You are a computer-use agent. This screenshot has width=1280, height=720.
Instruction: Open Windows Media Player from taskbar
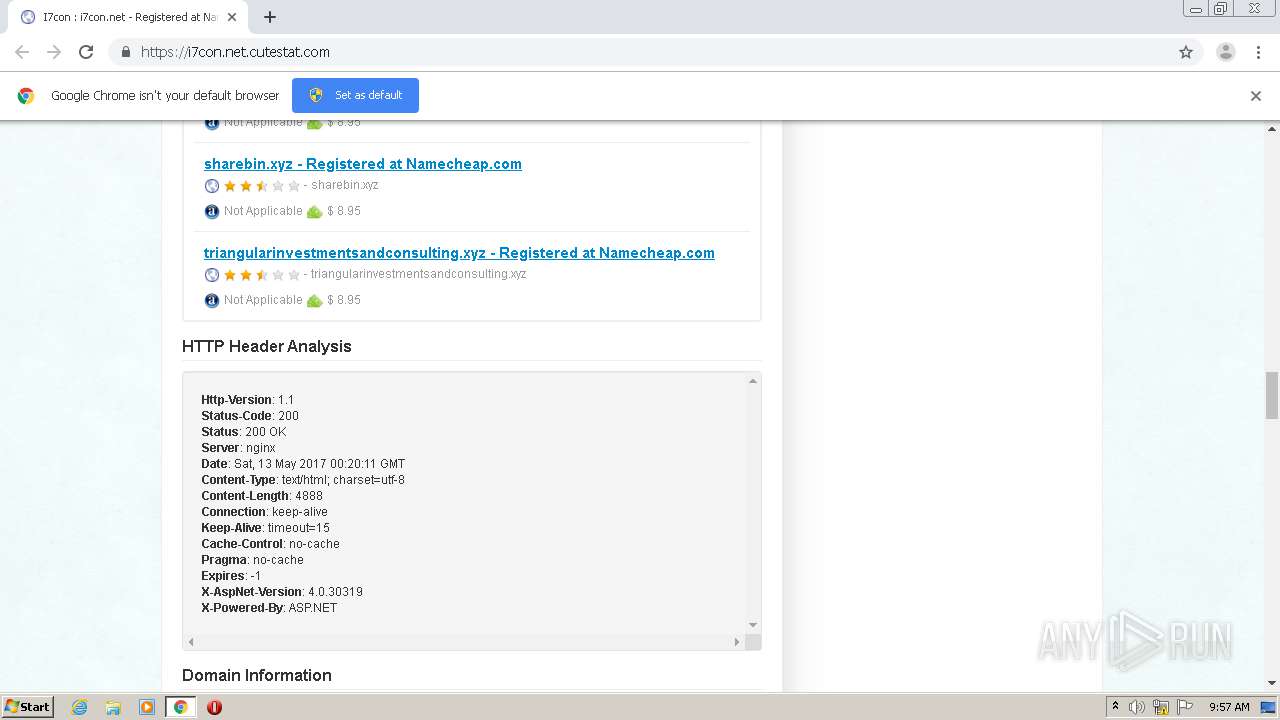tap(147, 707)
